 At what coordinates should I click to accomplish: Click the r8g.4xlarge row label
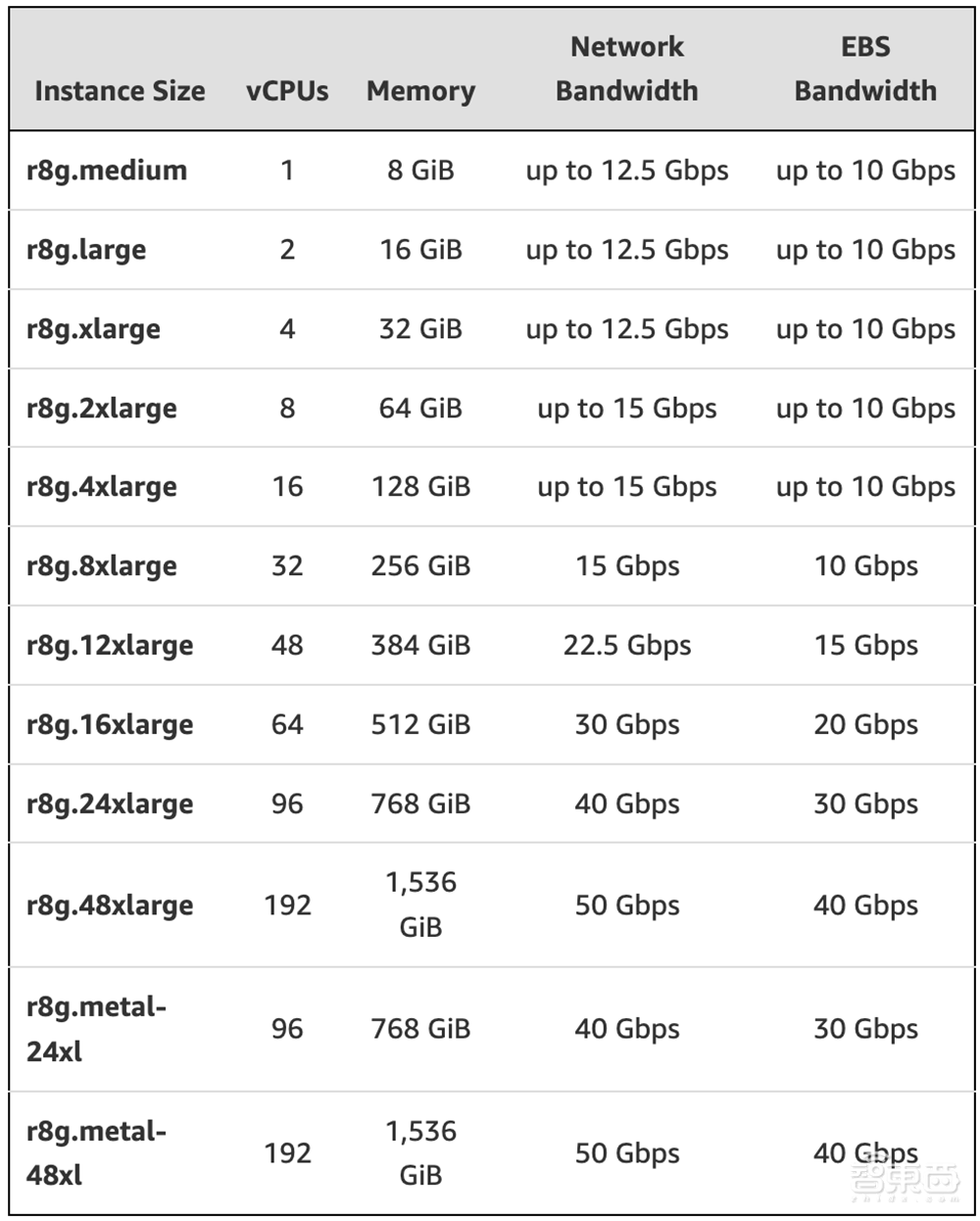[x=102, y=487]
